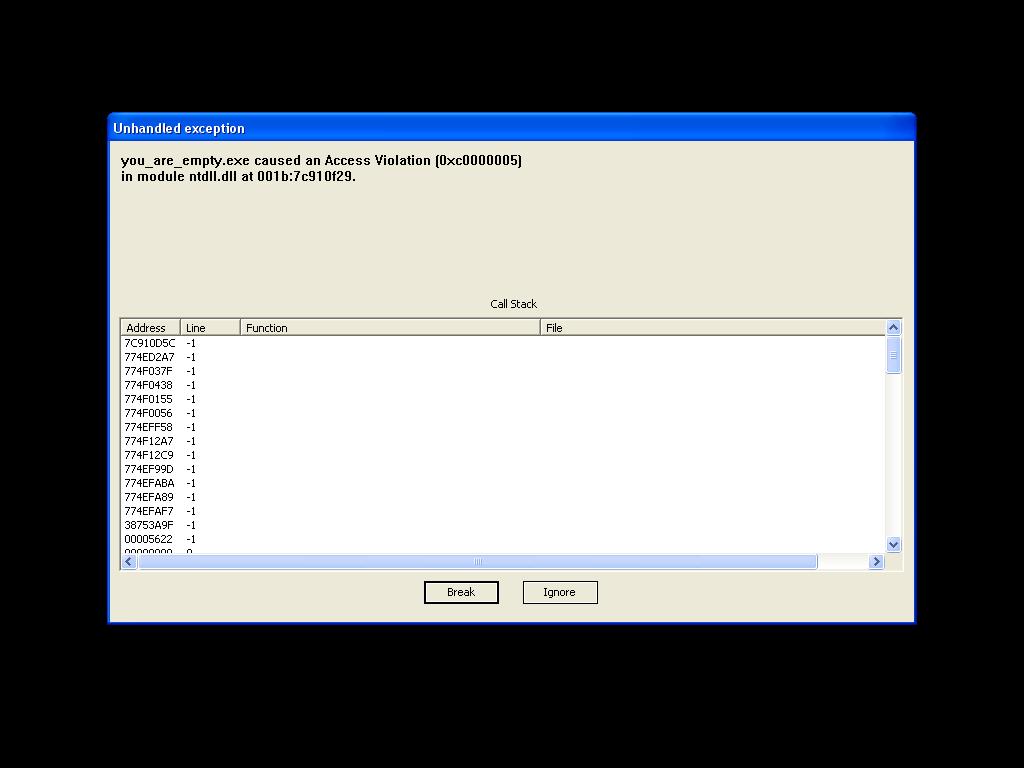Click the left scroll arrow of call stack

[129, 561]
